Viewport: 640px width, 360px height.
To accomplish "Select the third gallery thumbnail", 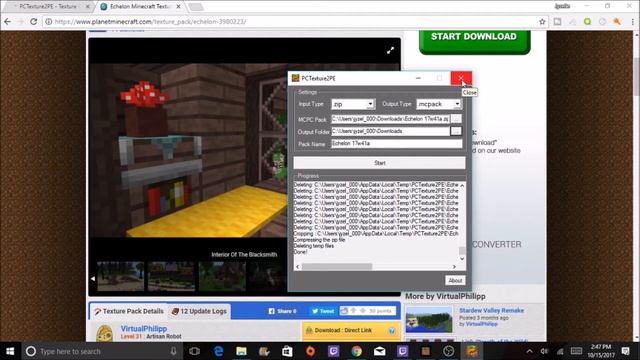I will (x=222, y=276).
